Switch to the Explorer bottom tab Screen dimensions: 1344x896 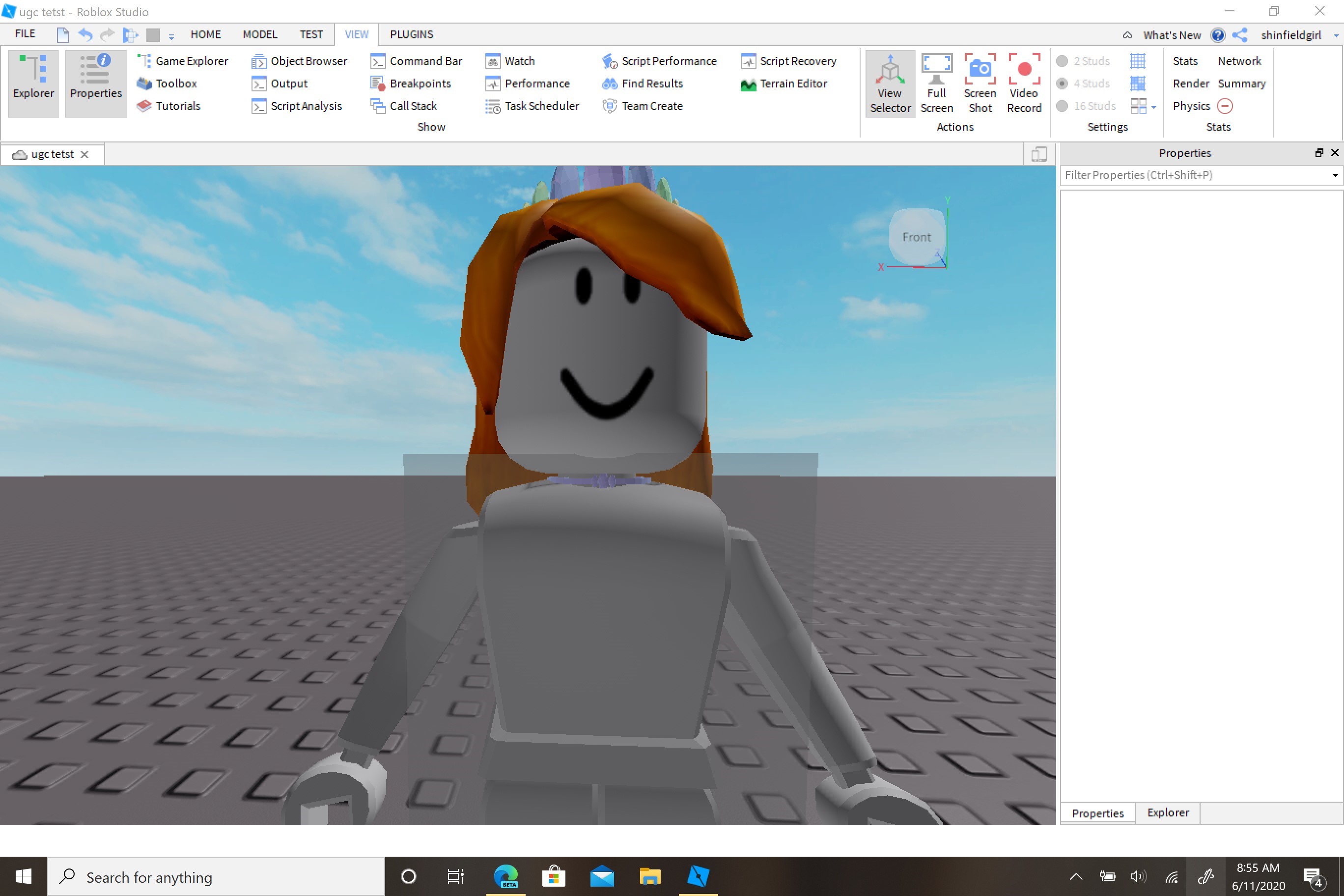(1168, 812)
